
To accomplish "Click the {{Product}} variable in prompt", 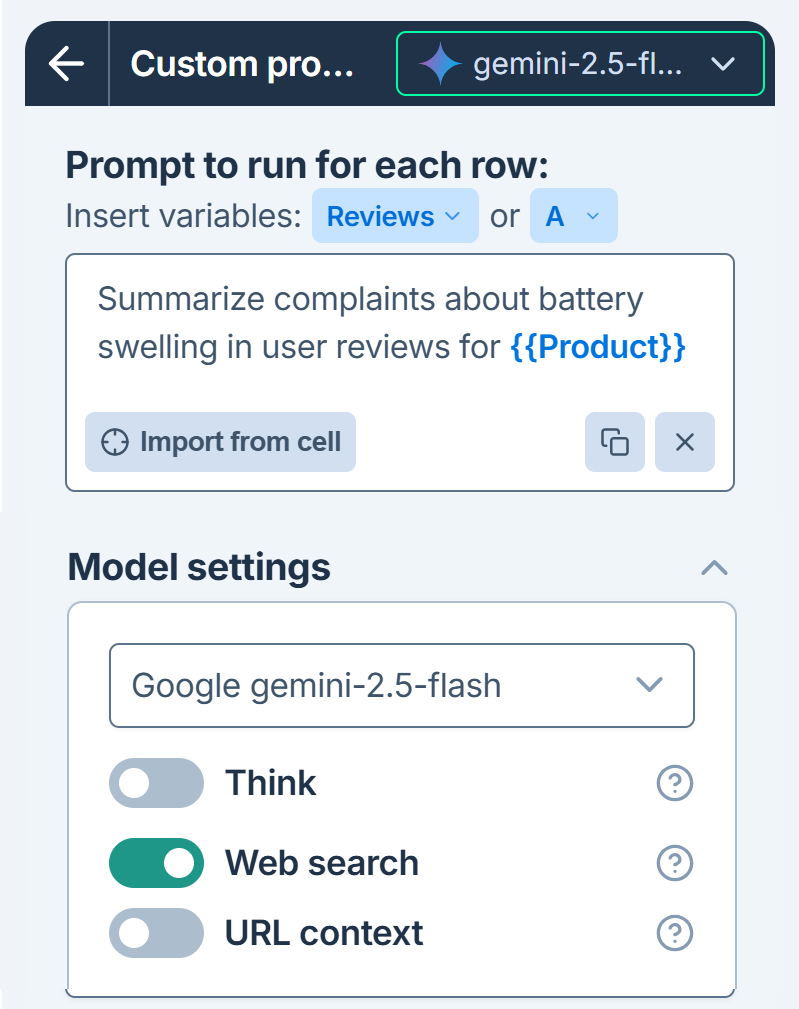I will click(x=597, y=347).
